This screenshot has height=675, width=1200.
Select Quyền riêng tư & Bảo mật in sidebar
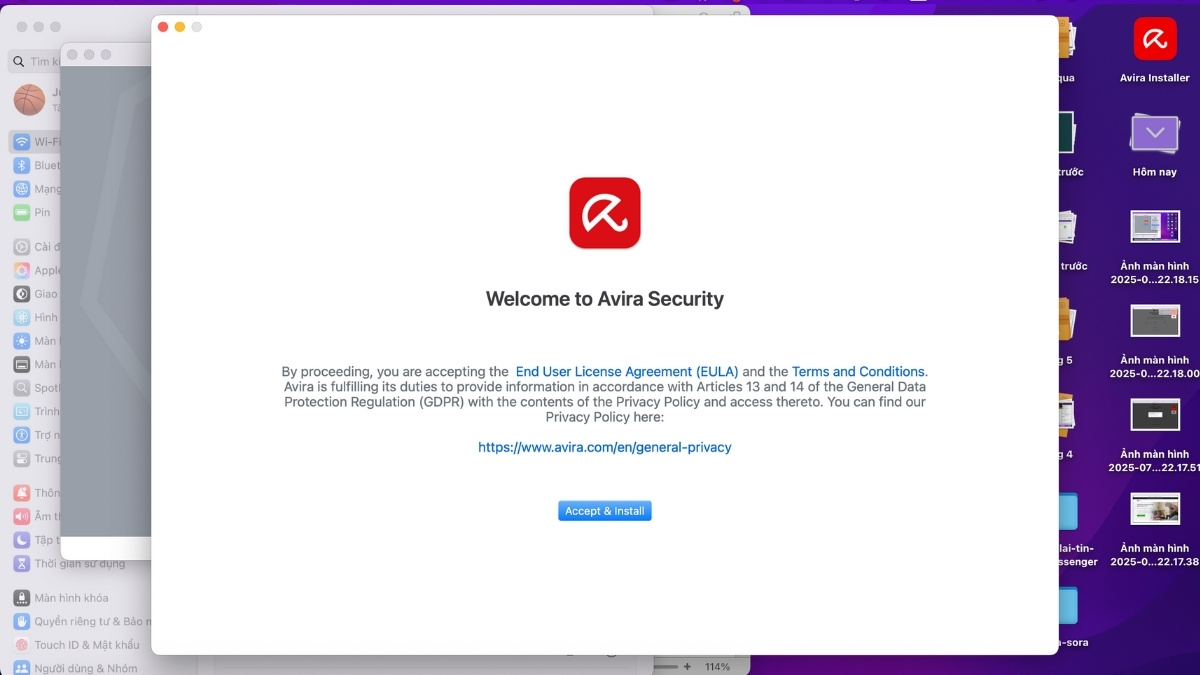(x=80, y=621)
